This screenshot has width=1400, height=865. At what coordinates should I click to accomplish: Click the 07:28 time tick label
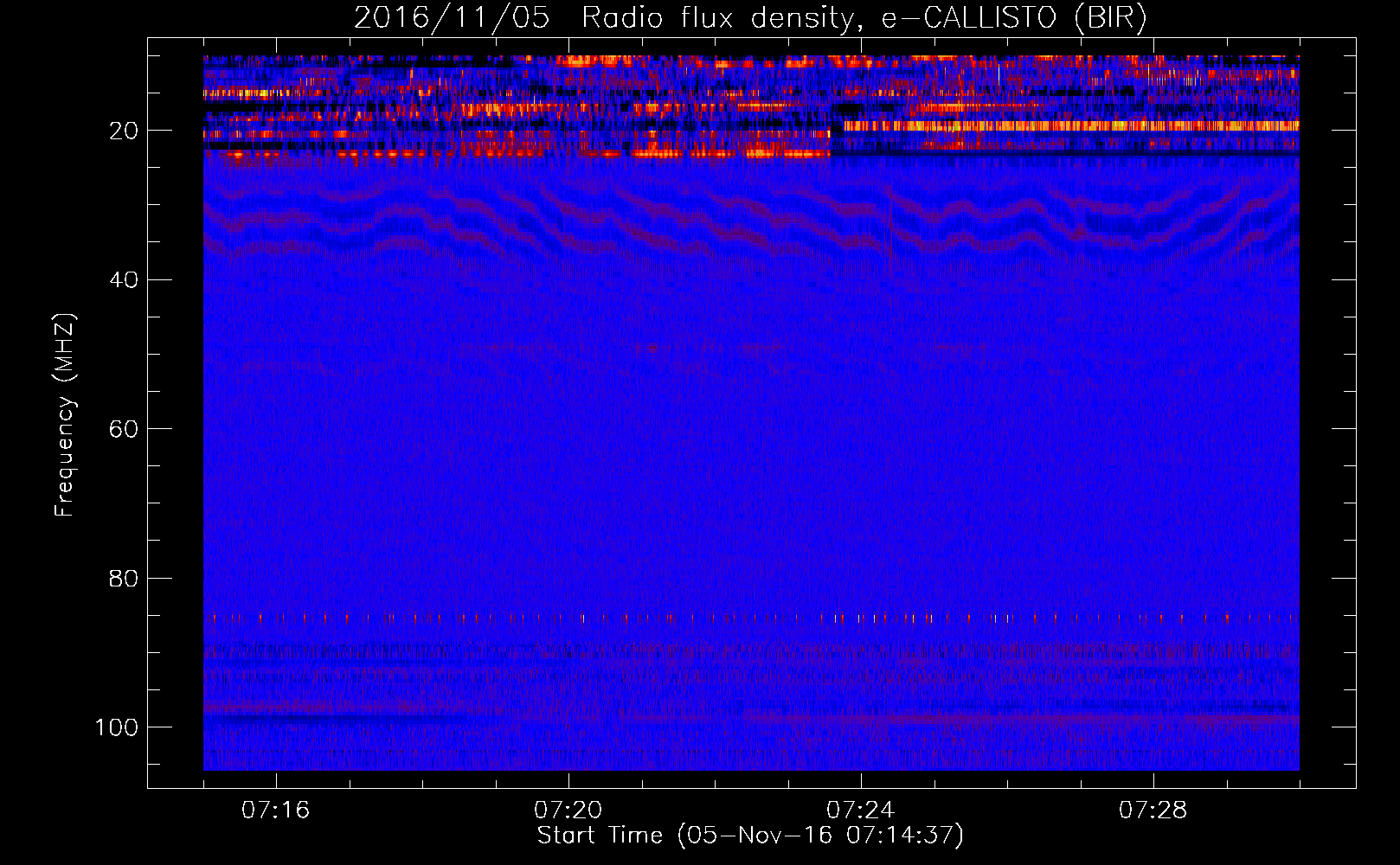(x=1153, y=811)
